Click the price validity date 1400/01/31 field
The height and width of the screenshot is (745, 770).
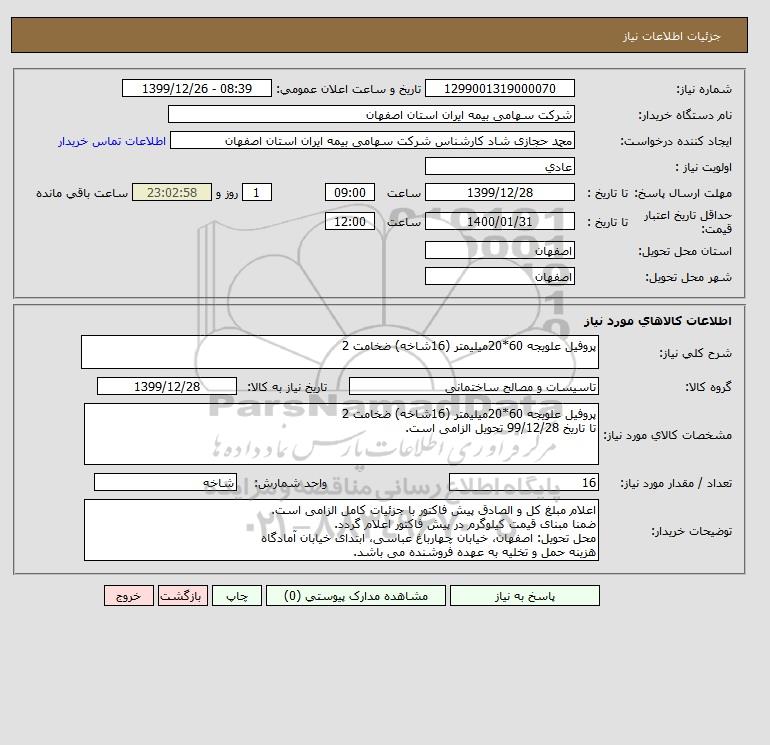(x=499, y=221)
